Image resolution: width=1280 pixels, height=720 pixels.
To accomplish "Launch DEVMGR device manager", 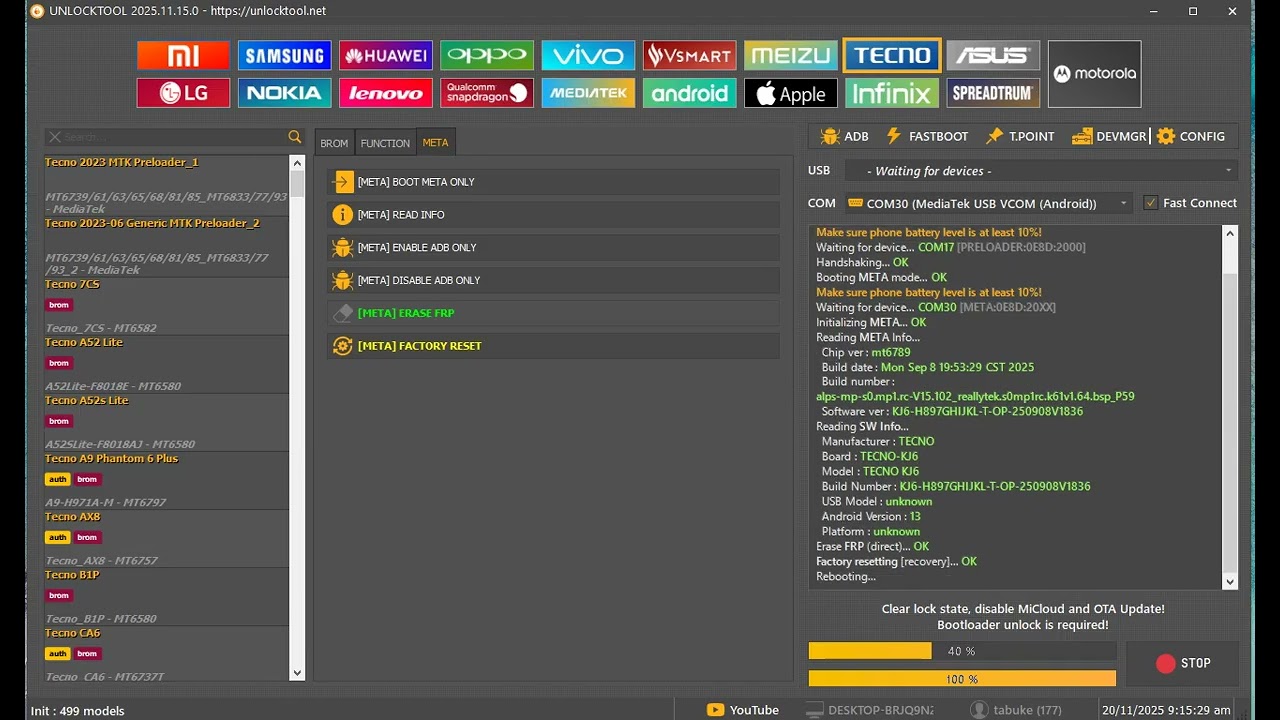I will point(1109,137).
